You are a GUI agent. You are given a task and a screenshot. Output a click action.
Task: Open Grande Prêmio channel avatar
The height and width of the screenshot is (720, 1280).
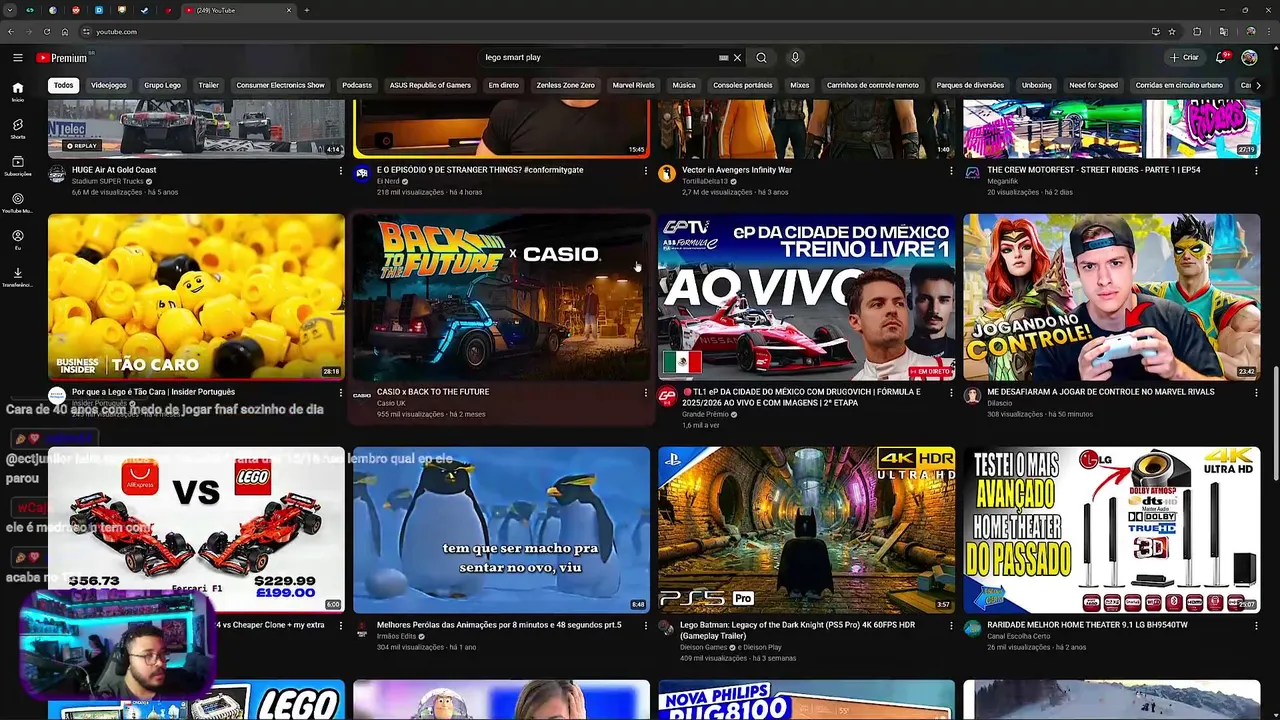[x=667, y=396]
